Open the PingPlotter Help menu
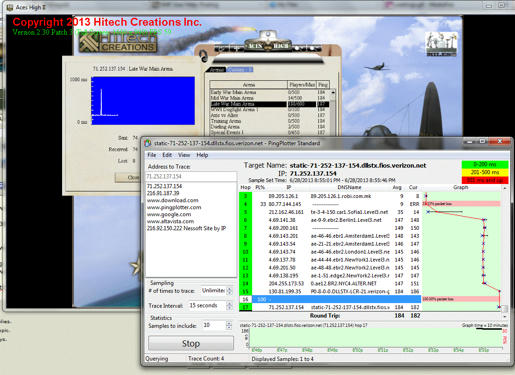Screen dimensions: 515x375 coord(202,155)
